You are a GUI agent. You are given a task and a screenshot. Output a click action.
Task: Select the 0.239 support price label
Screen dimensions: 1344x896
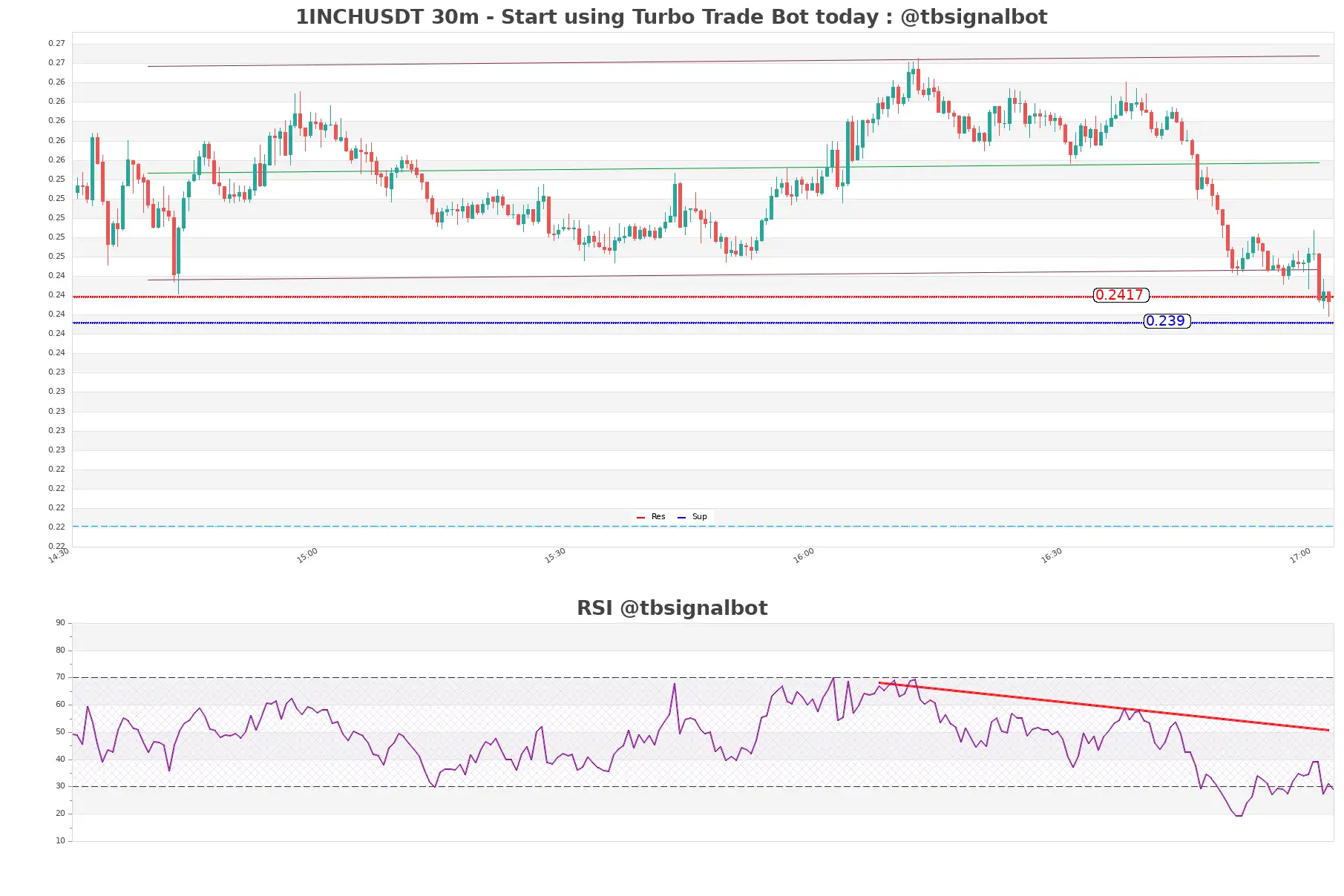tap(1167, 321)
